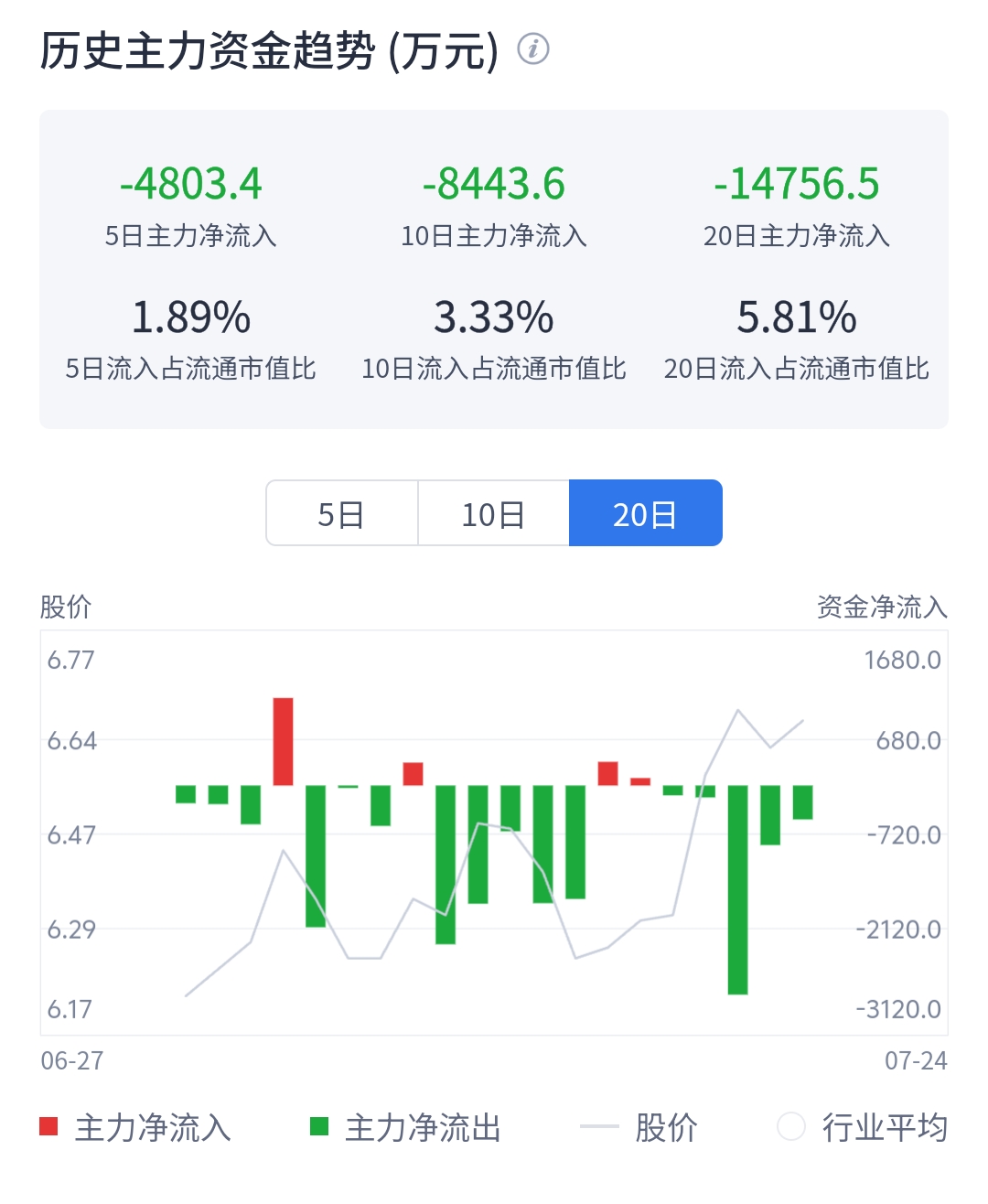
Task: Click the 20日流入占流通市值比 label
Action: point(797,369)
